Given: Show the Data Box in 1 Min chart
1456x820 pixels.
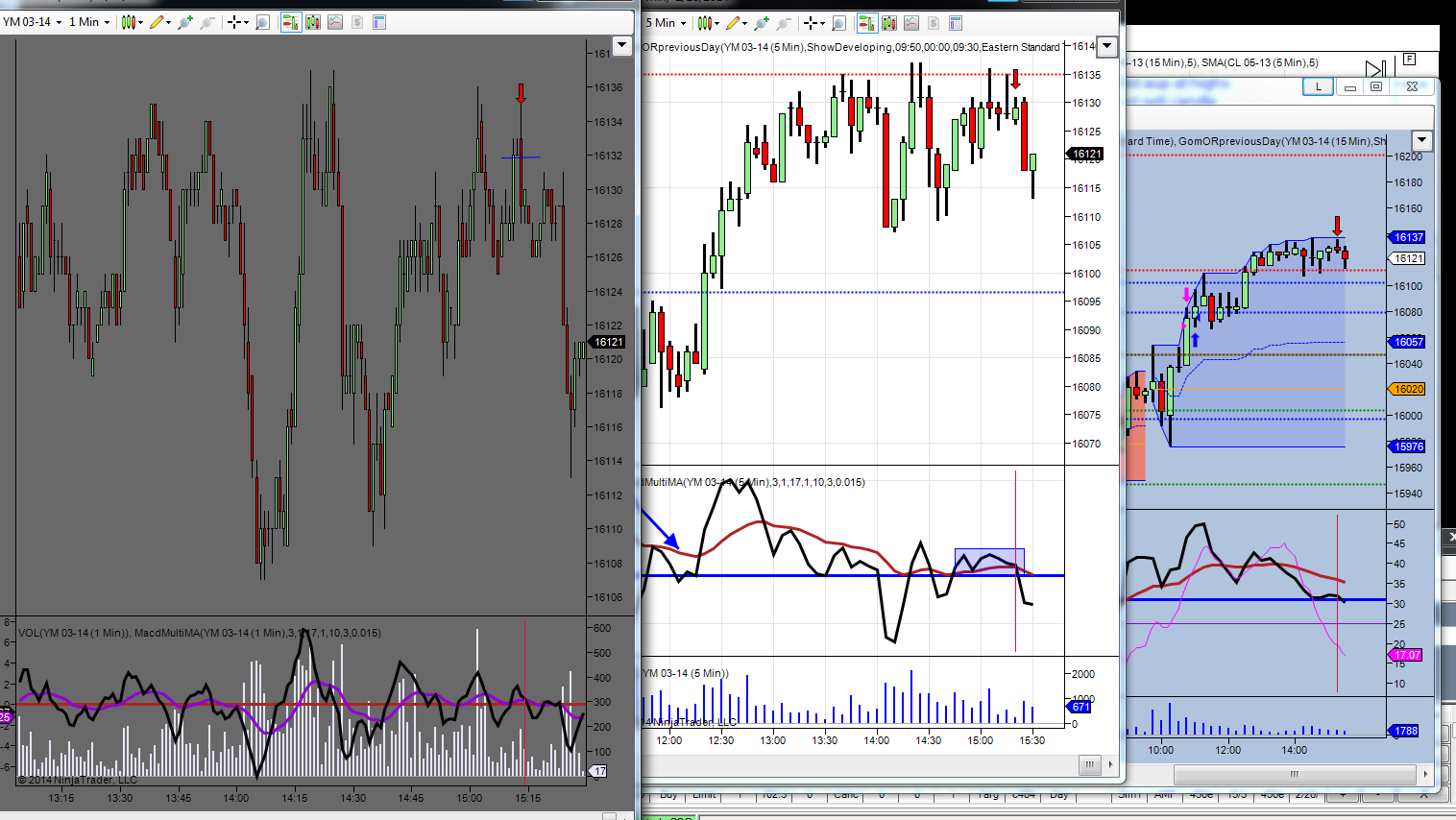Looking at the screenshot, I should tap(262, 22).
